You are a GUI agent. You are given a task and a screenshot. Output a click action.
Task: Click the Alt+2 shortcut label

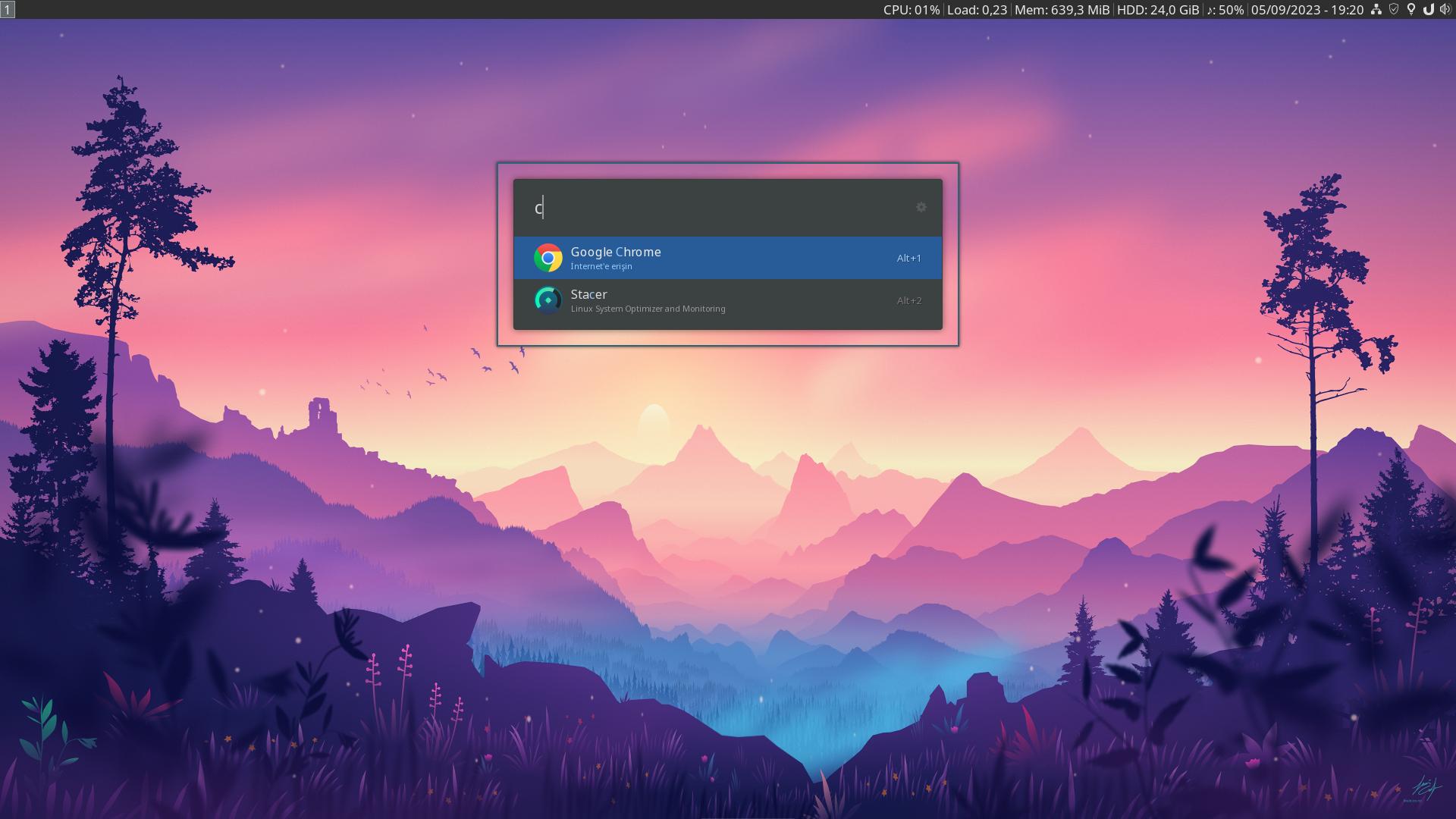point(908,300)
